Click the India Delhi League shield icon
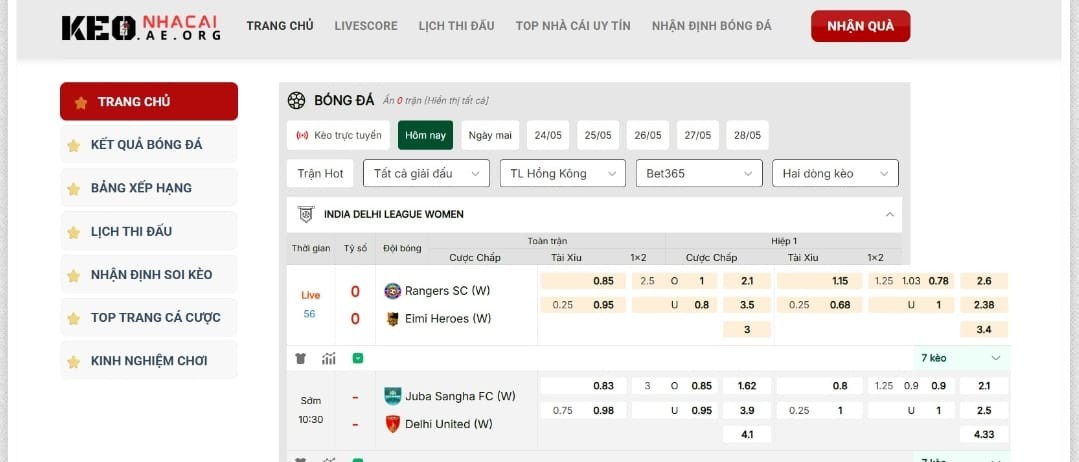The image size is (1079, 462). pos(306,214)
